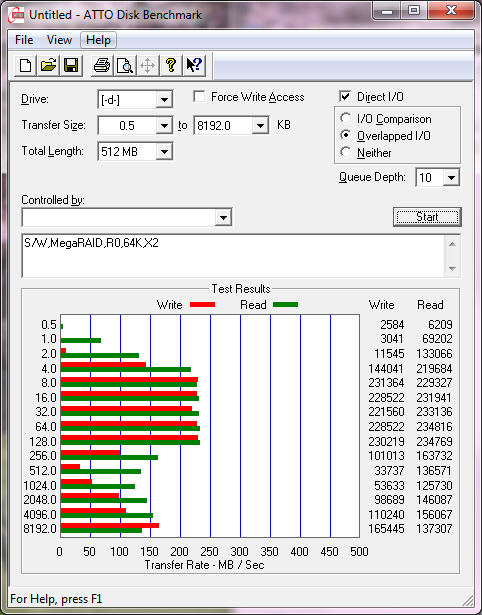This screenshot has width=482, height=615.
Task: Open a saved benchmark with folder icon
Action: point(48,65)
